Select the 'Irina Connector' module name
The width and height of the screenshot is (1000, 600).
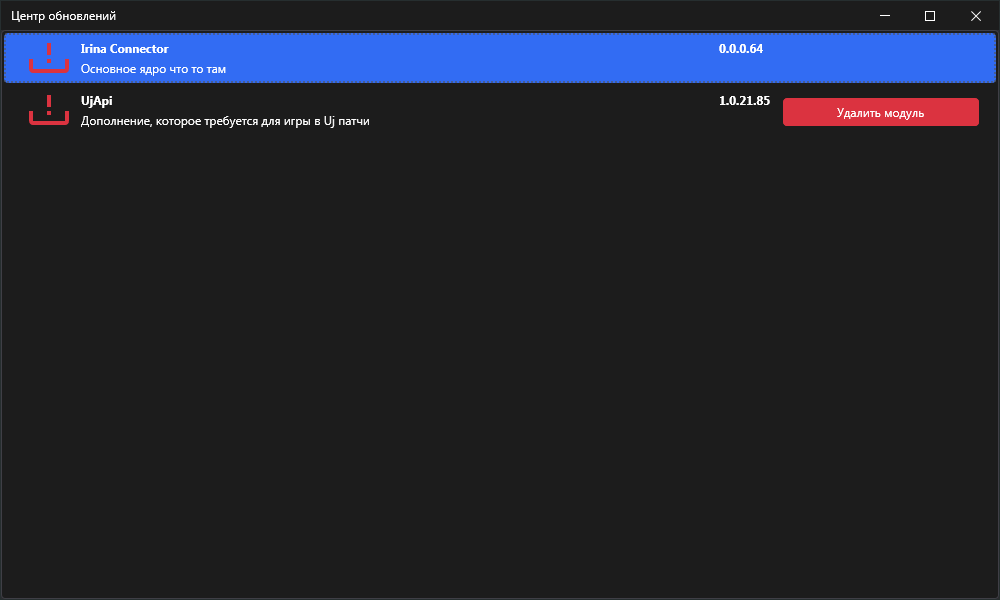124,49
